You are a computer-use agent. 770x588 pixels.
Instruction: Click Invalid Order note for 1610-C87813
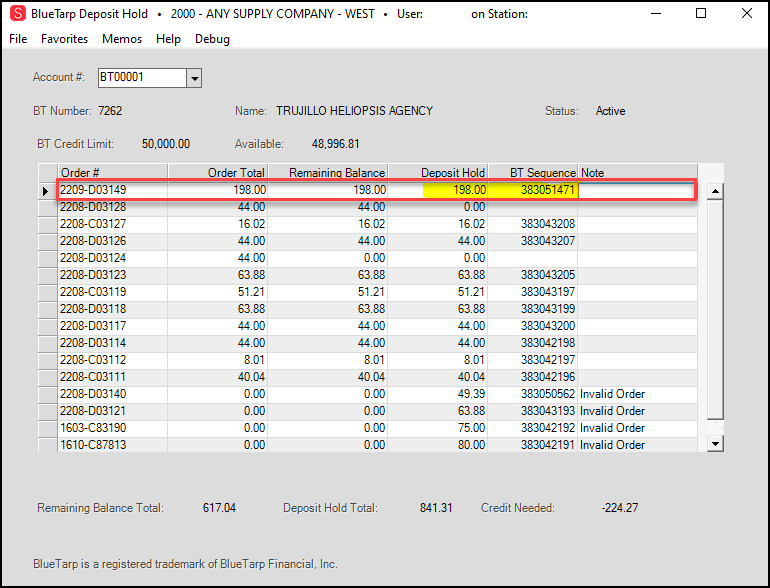pos(637,445)
